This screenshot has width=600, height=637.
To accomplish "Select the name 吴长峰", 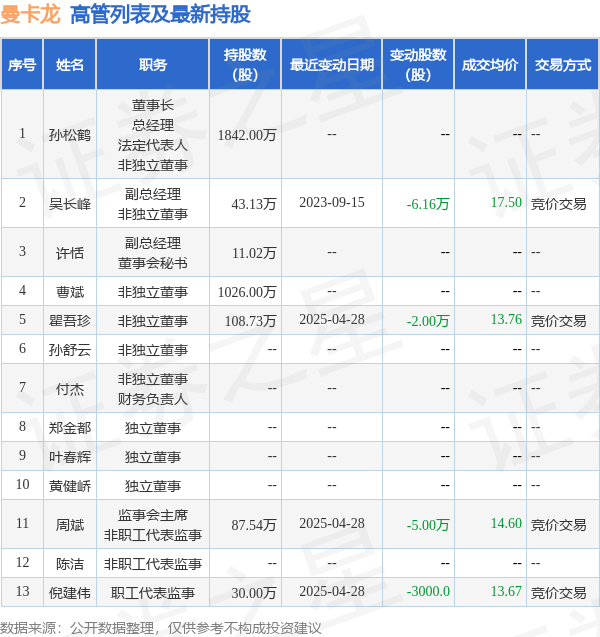I will pos(69,204).
